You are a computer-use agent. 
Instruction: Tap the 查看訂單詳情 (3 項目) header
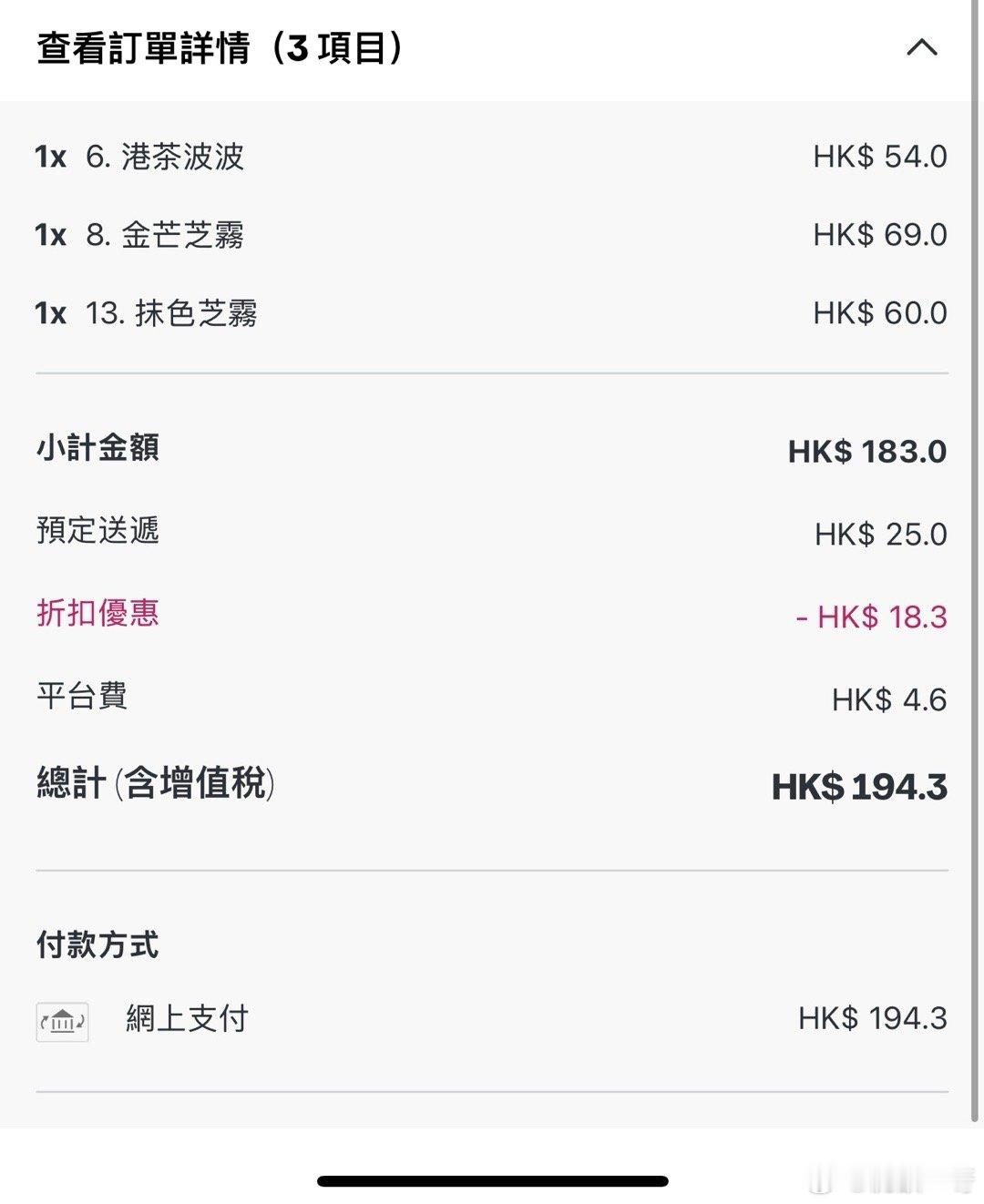point(220,48)
